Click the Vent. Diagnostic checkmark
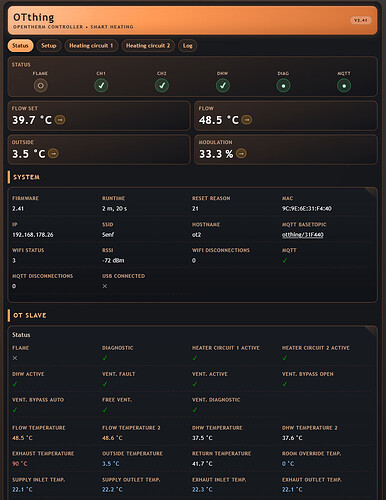This screenshot has width=386, height=500. pos(195,410)
